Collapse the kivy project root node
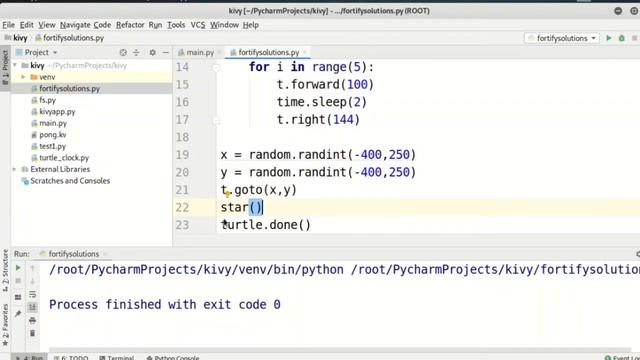This screenshot has width=640, height=360. pos(15,65)
